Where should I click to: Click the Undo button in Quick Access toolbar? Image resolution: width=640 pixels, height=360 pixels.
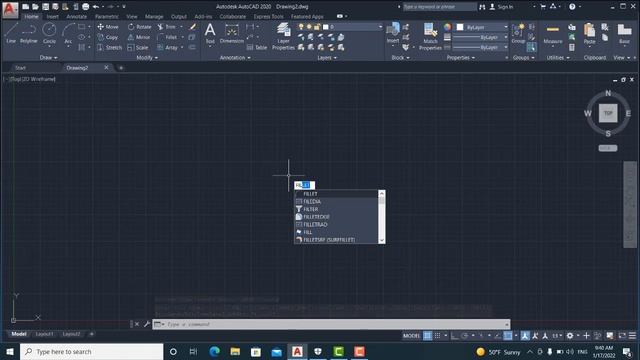96,7
